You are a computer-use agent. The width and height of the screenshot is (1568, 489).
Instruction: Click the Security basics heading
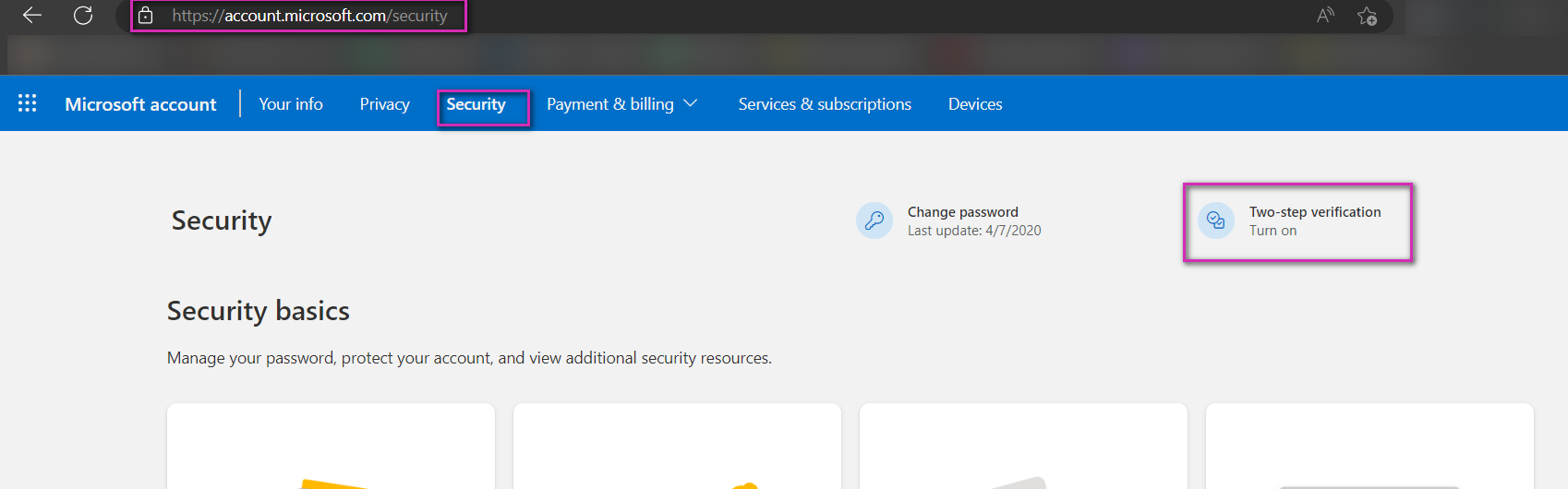pyautogui.click(x=259, y=311)
